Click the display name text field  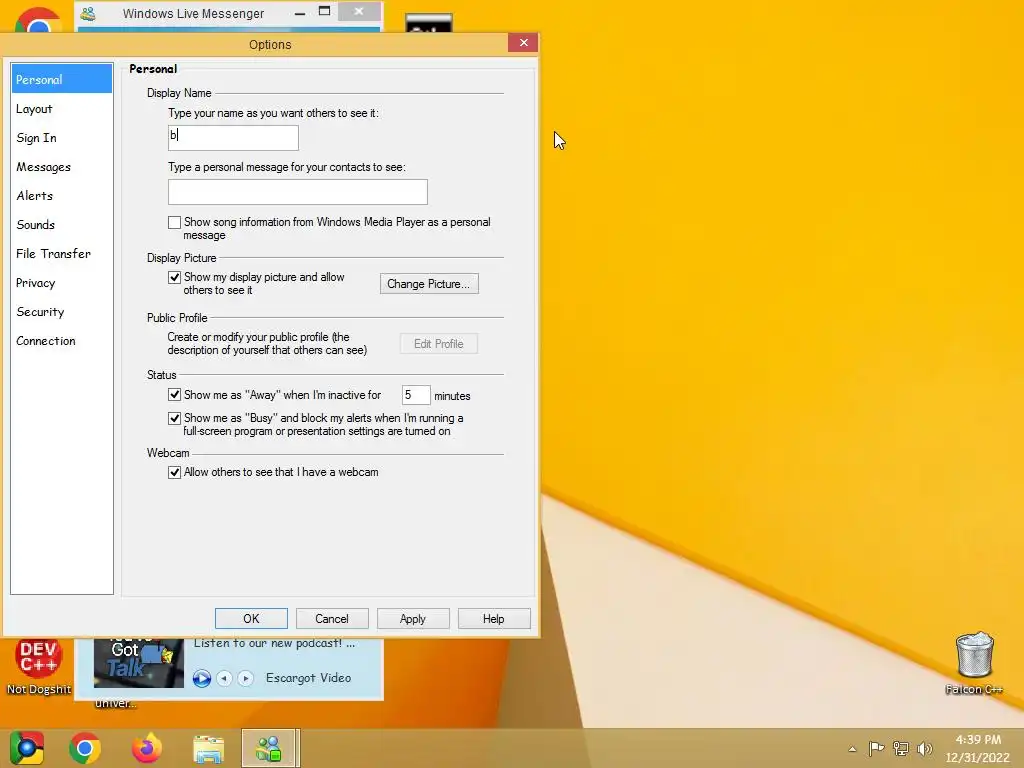point(233,138)
